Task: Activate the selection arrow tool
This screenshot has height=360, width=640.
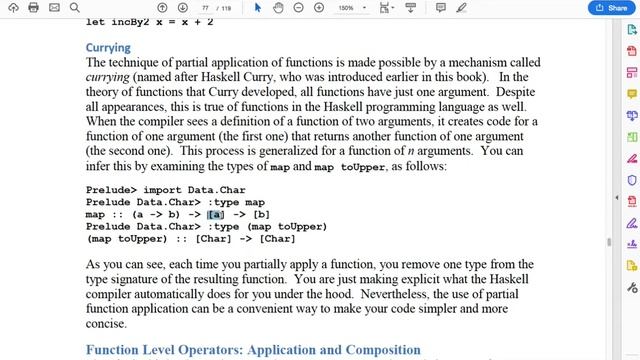Action: tap(258, 8)
